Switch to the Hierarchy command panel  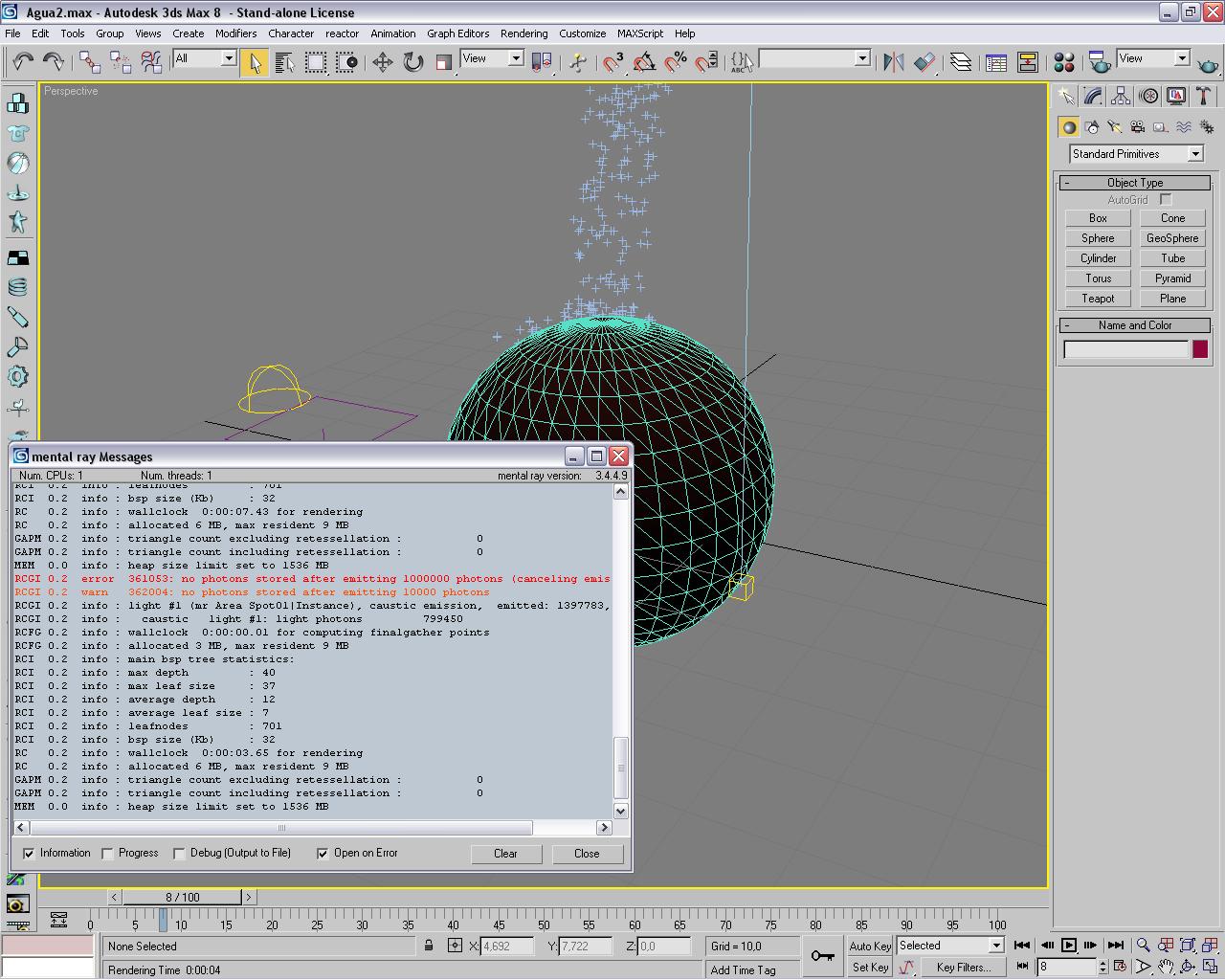pyautogui.click(x=1121, y=97)
